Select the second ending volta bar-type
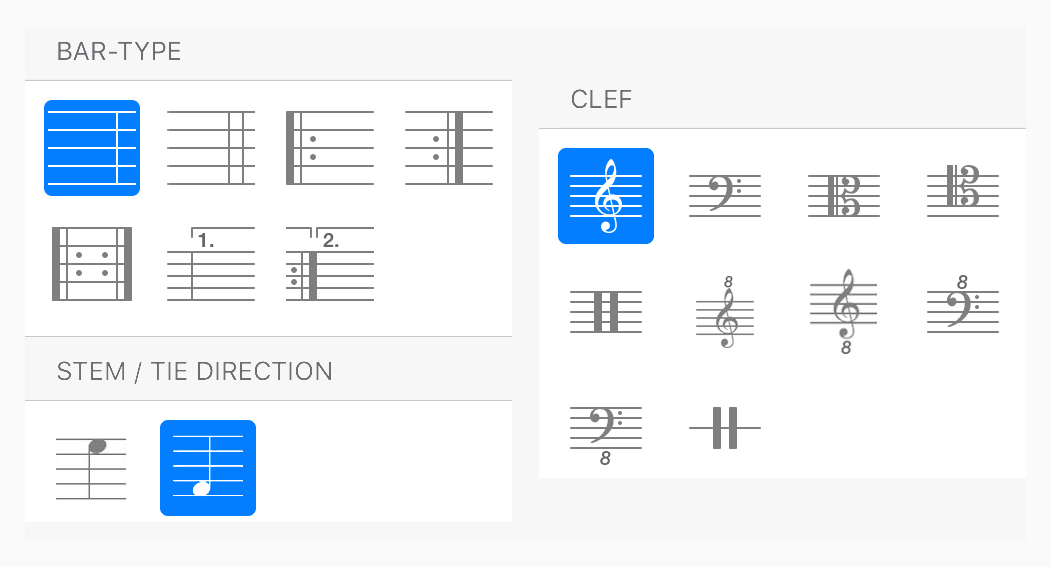 (330, 264)
